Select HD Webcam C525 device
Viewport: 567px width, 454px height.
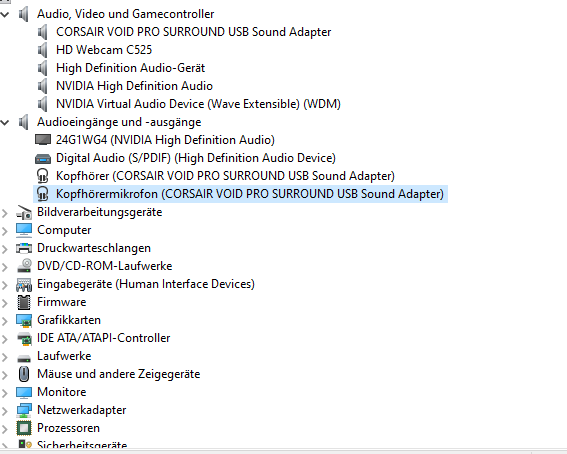point(104,50)
